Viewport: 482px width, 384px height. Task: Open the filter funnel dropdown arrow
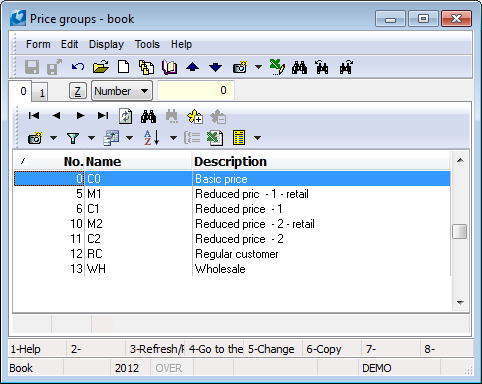click(91, 138)
